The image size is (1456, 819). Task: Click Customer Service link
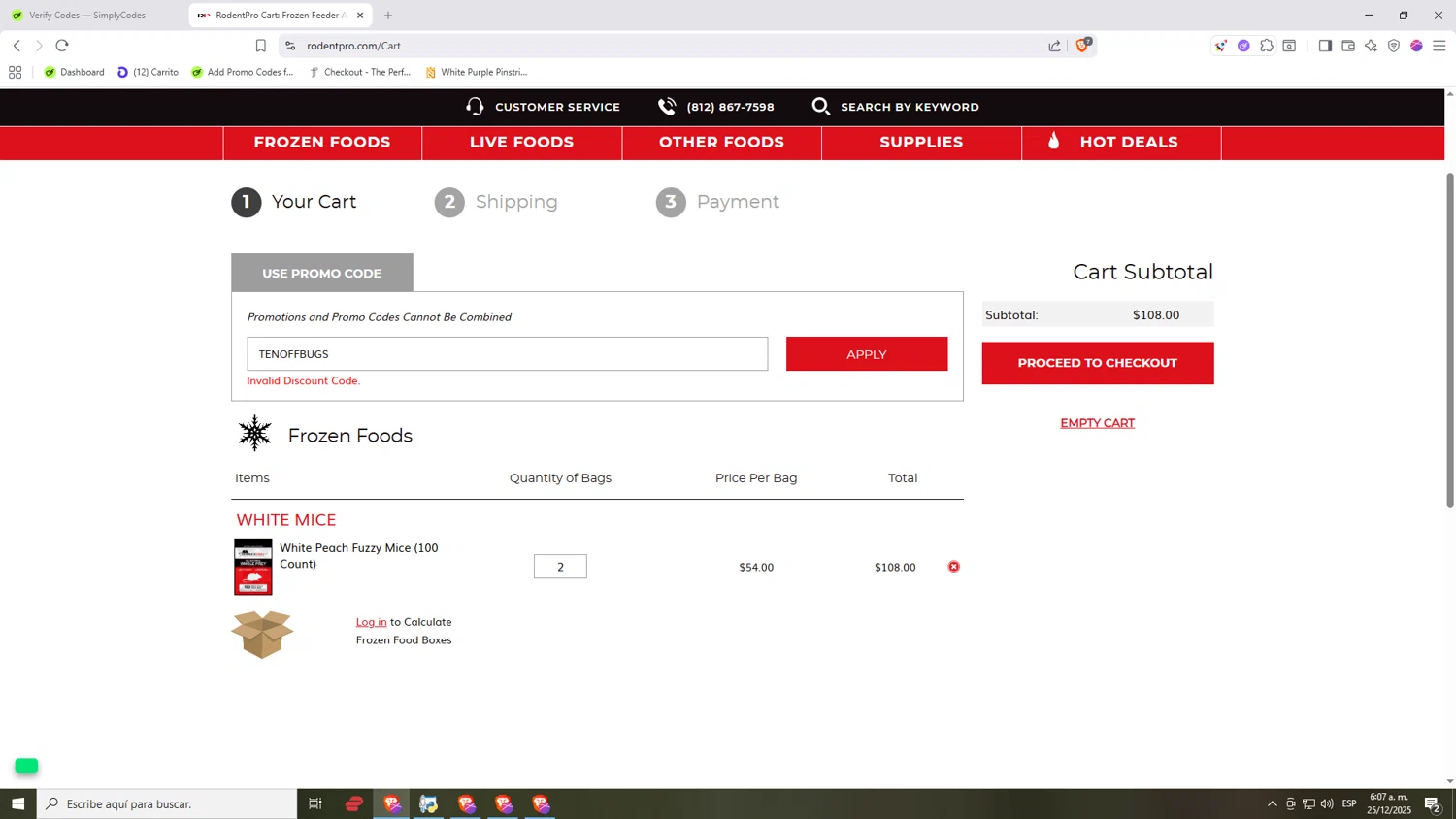pyautogui.click(x=557, y=107)
